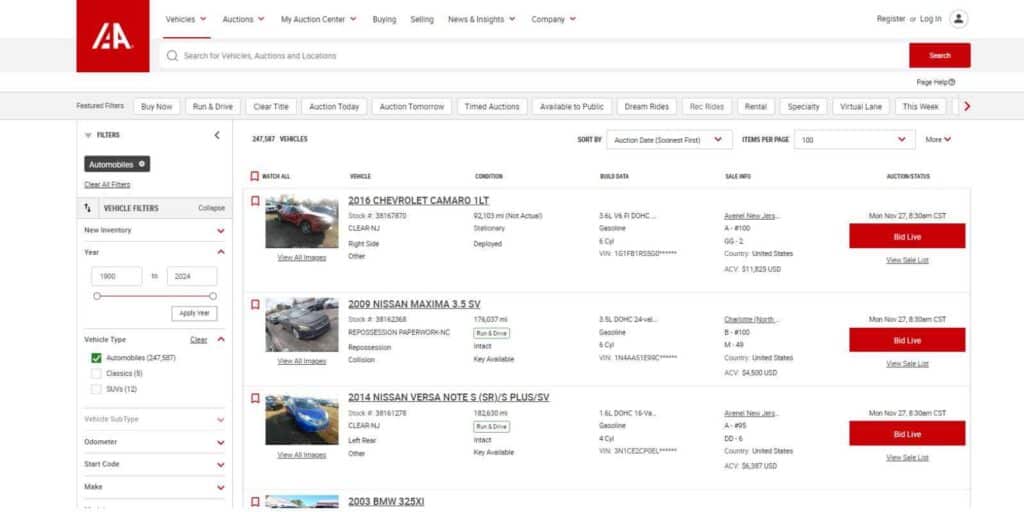The height and width of the screenshot is (512, 1024).
Task: Click the year range slider's left handle
Action: tap(97, 296)
